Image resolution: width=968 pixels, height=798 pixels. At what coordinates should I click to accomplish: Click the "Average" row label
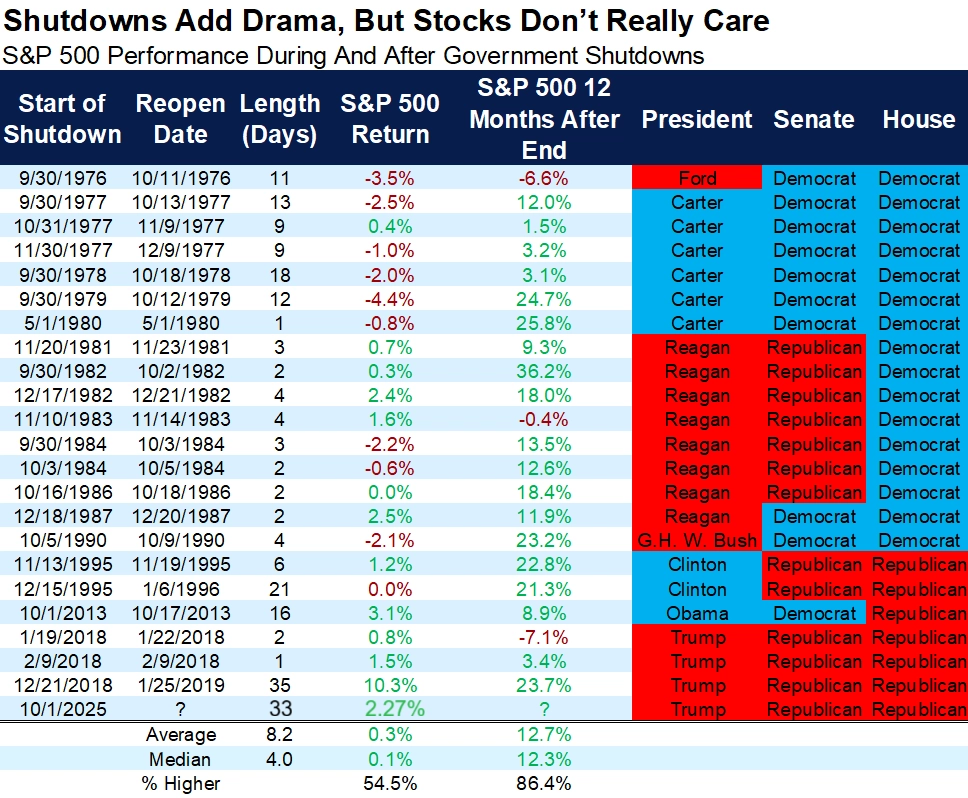pos(181,736)
